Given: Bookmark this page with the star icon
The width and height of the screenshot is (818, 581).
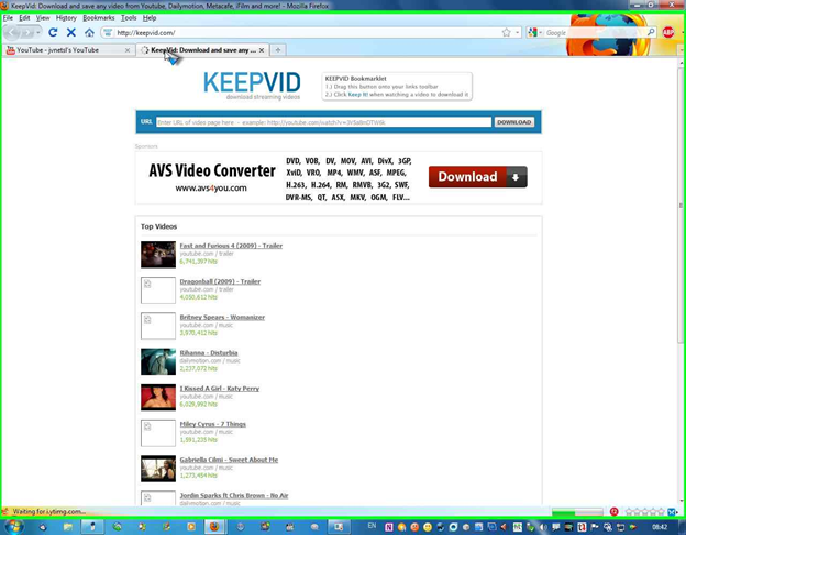Looking at the screenshot, I should coord(506,33).
